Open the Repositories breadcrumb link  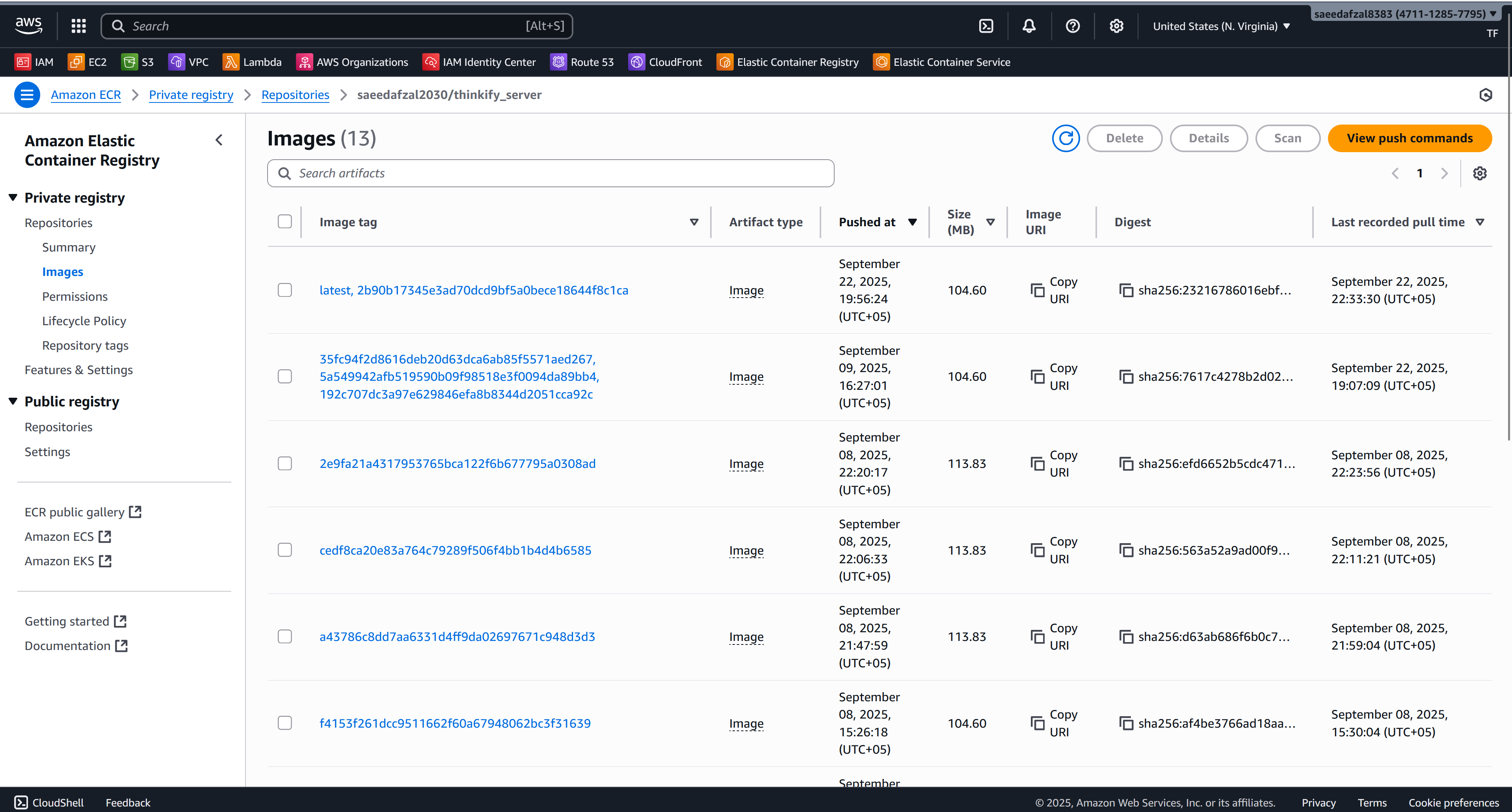coord(295,95)
